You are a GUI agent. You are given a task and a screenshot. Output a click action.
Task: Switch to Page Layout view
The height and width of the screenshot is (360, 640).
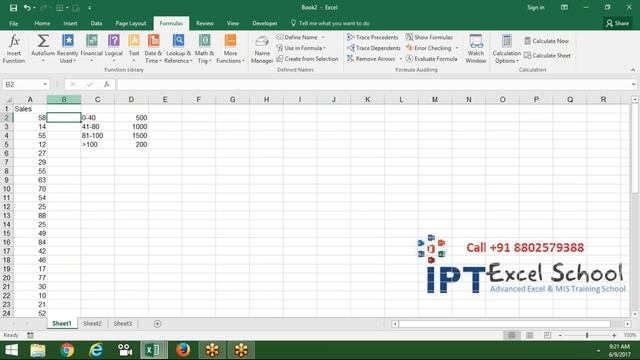[529, 335]
